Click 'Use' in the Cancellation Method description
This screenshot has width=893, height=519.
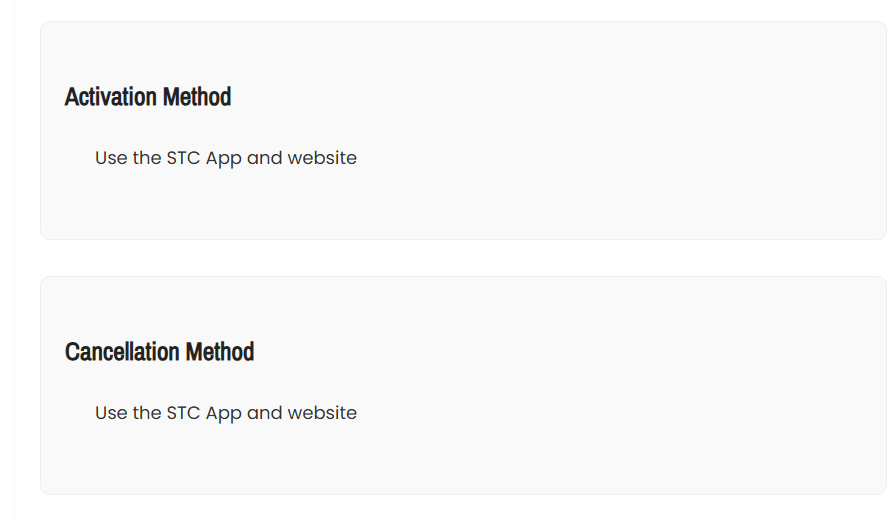[111, 413]
